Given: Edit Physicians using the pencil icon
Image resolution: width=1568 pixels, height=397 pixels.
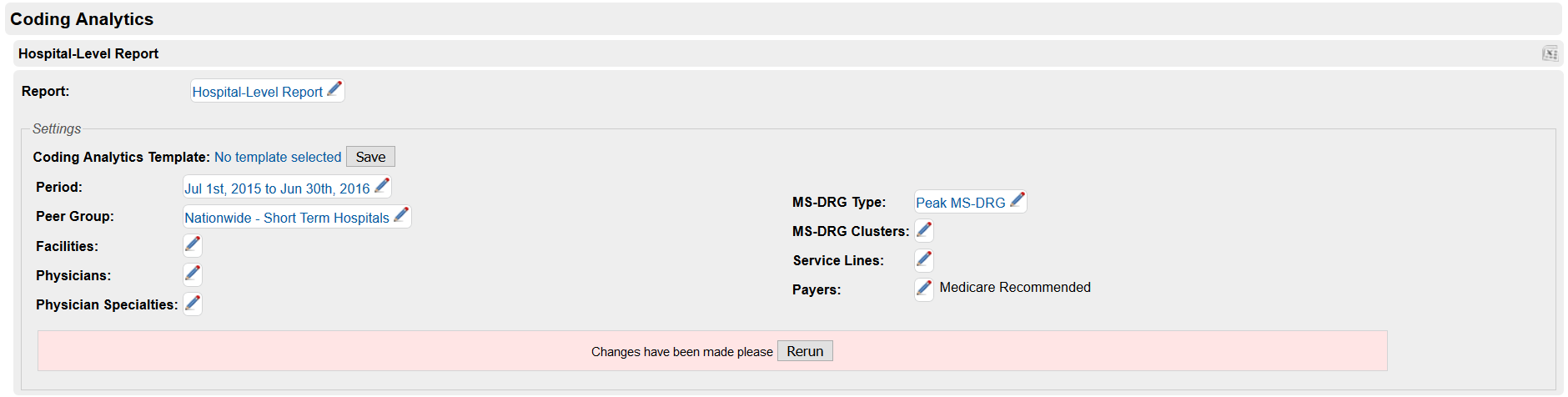Looking at the screenshot, I should 193,274.
